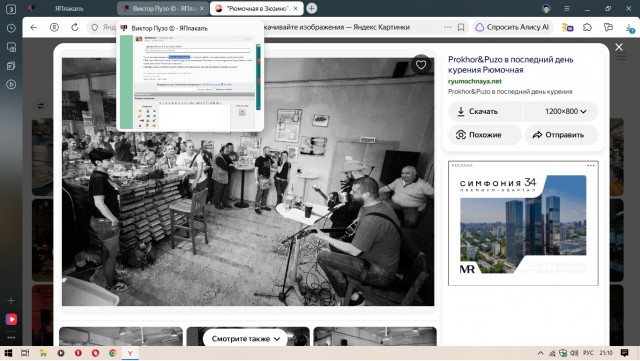This screenshot has width=640, height=361.
Task: Switch input language РУС
Action: [588, 353]
